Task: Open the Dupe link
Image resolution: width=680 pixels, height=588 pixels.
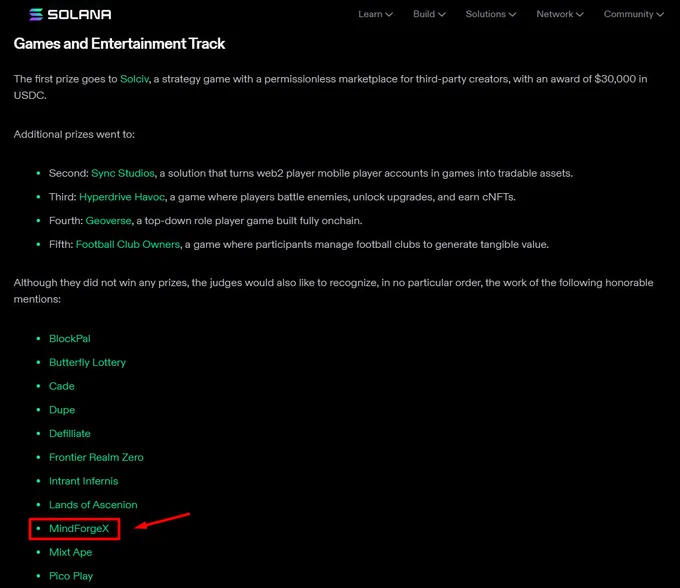Action: (62, 410)
